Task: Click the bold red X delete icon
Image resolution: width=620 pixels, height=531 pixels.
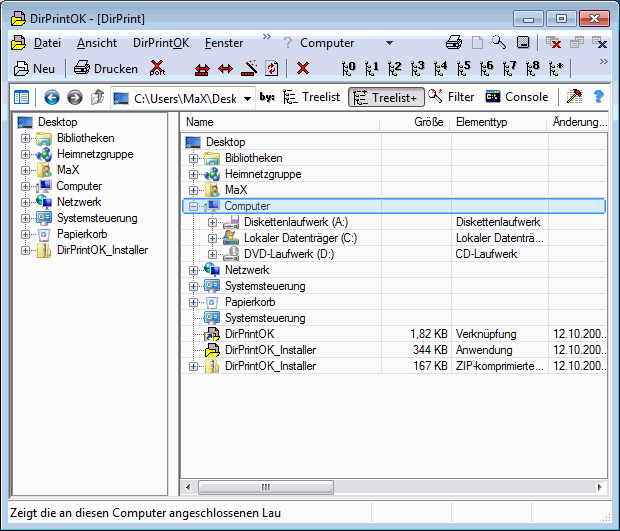Action: pos(303,68)
